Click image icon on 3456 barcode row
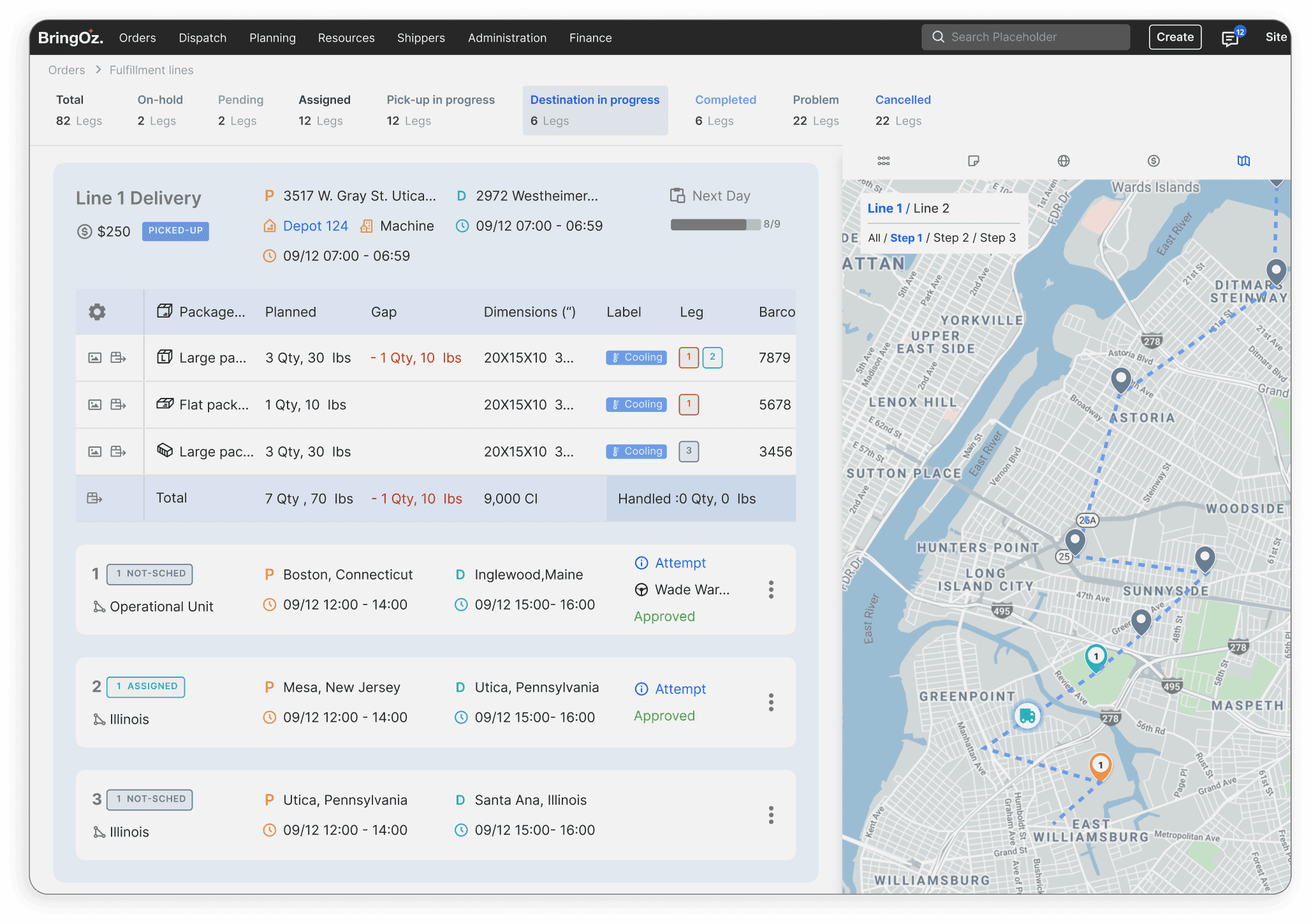 coord(95,451)
